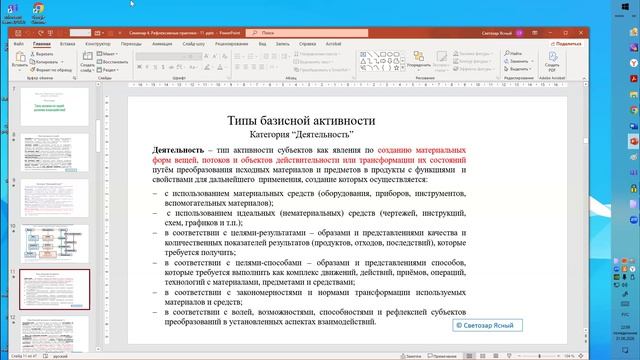Select the triangle shape in shapes gallery
Image resolution: width=640 pixels, height=360 pixels.
pos(363,61)
